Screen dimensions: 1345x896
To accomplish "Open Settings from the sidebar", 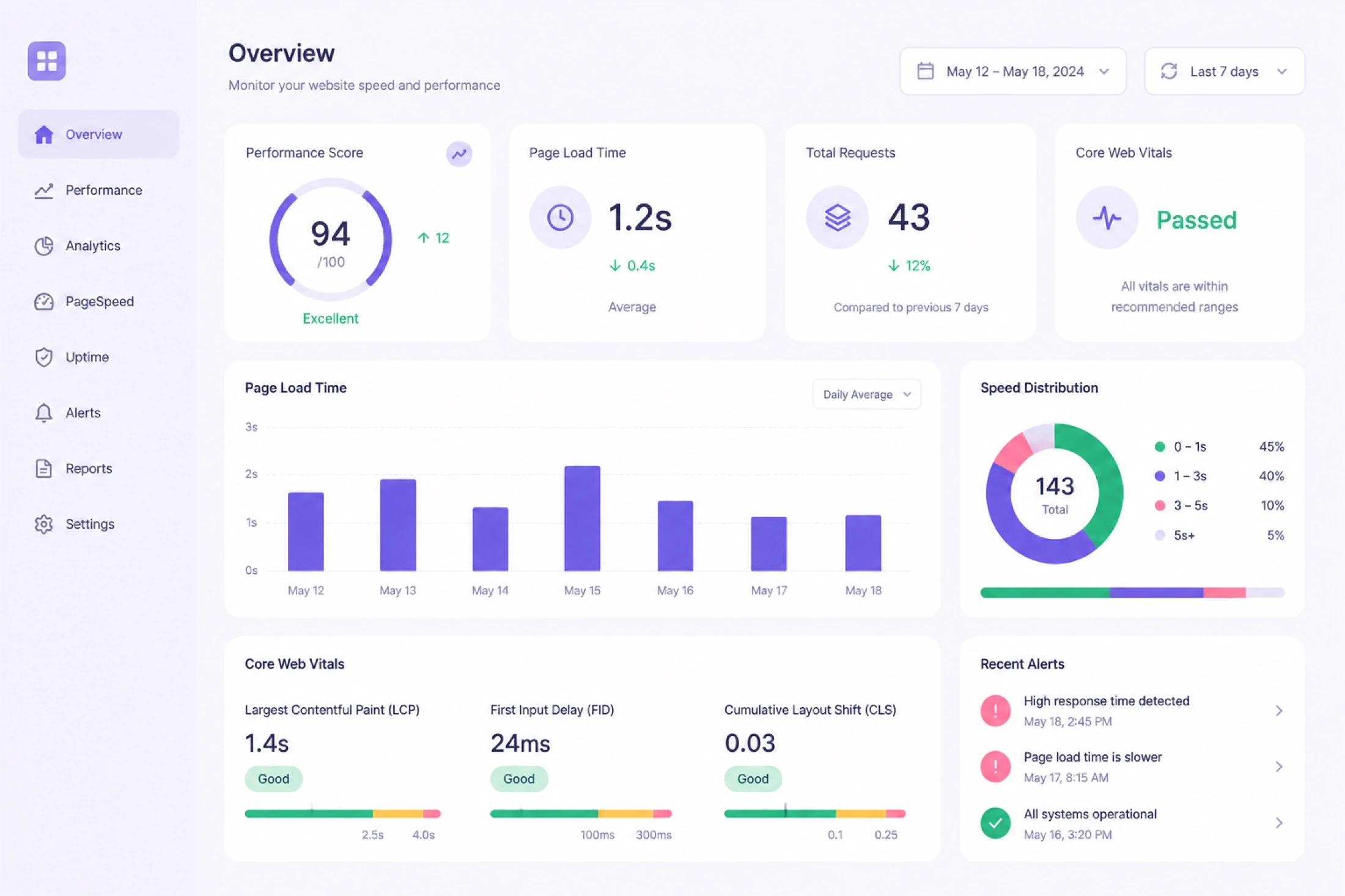I will (98, 524).
